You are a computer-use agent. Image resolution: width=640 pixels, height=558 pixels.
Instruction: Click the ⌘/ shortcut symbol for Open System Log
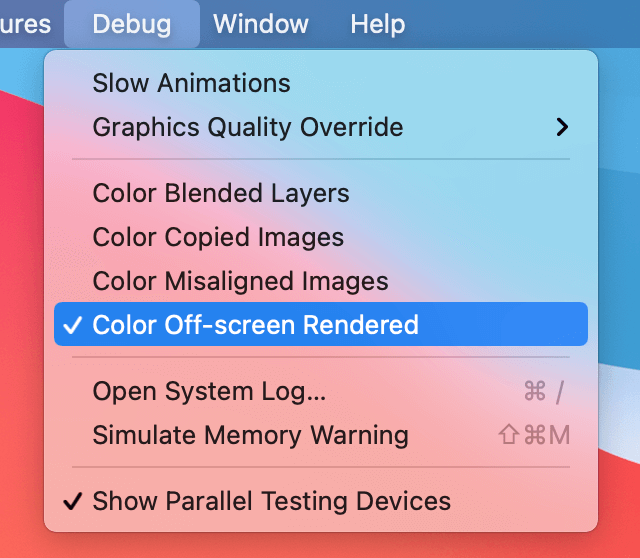tap(544, 392)
